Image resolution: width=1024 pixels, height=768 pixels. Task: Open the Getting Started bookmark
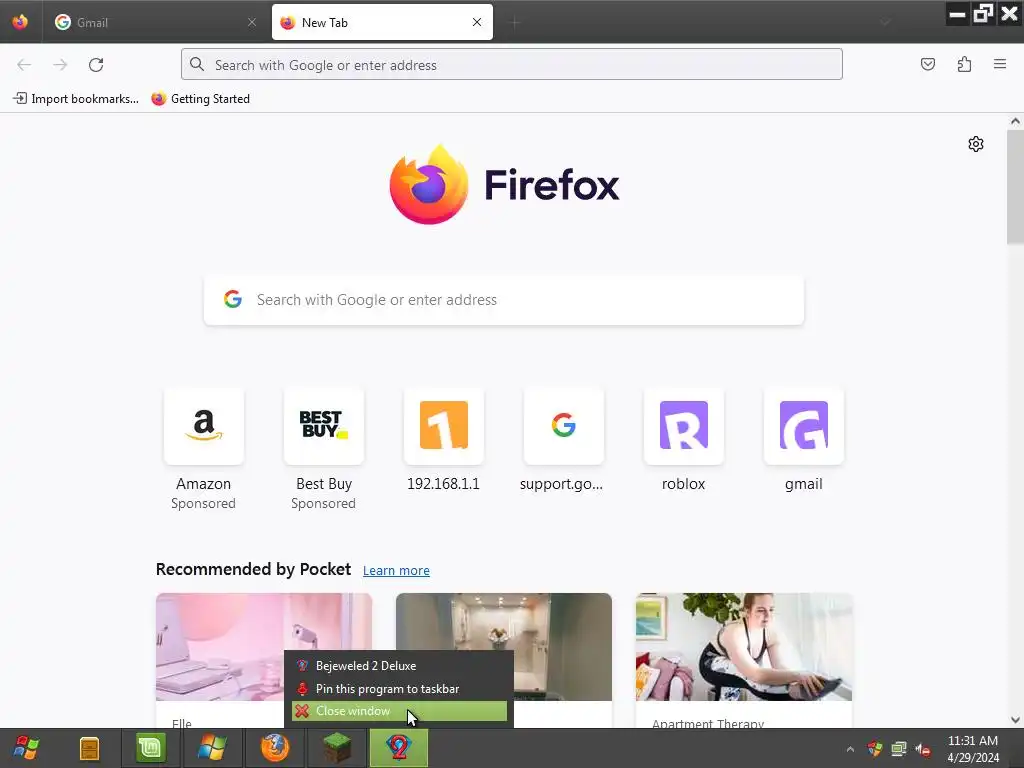200,99
